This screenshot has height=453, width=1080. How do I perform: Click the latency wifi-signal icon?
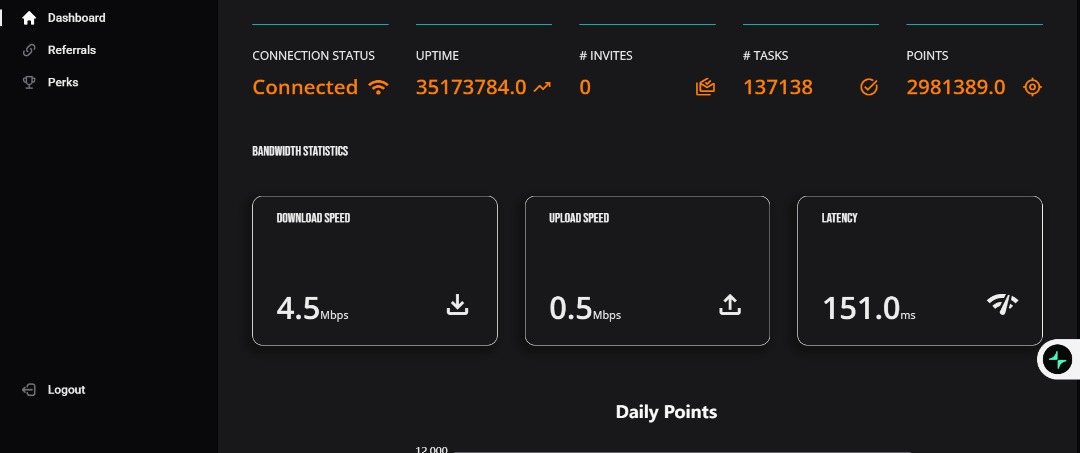1002,304
